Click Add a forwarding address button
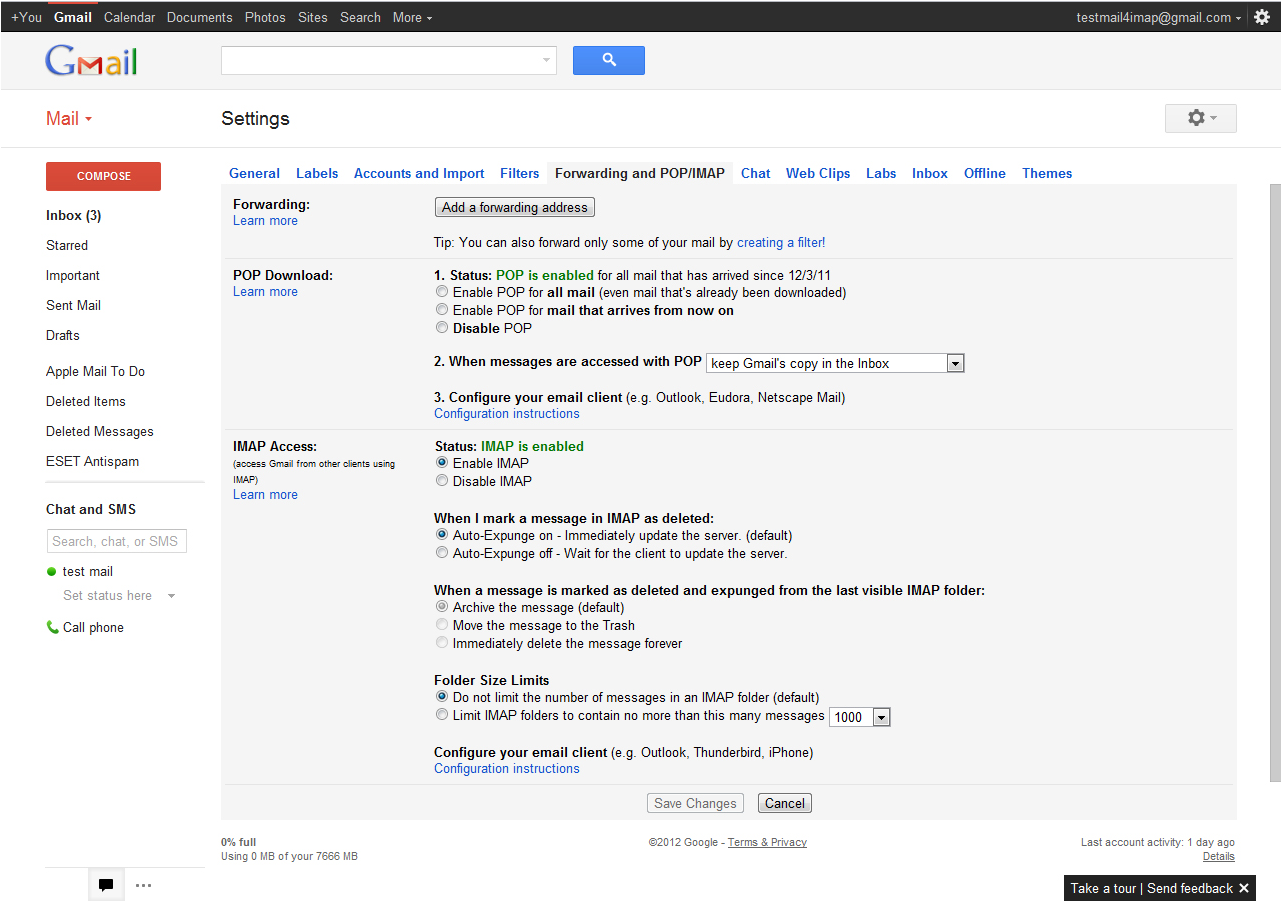This screenshot has width=1282, height=902. click(x=515, y=207)
